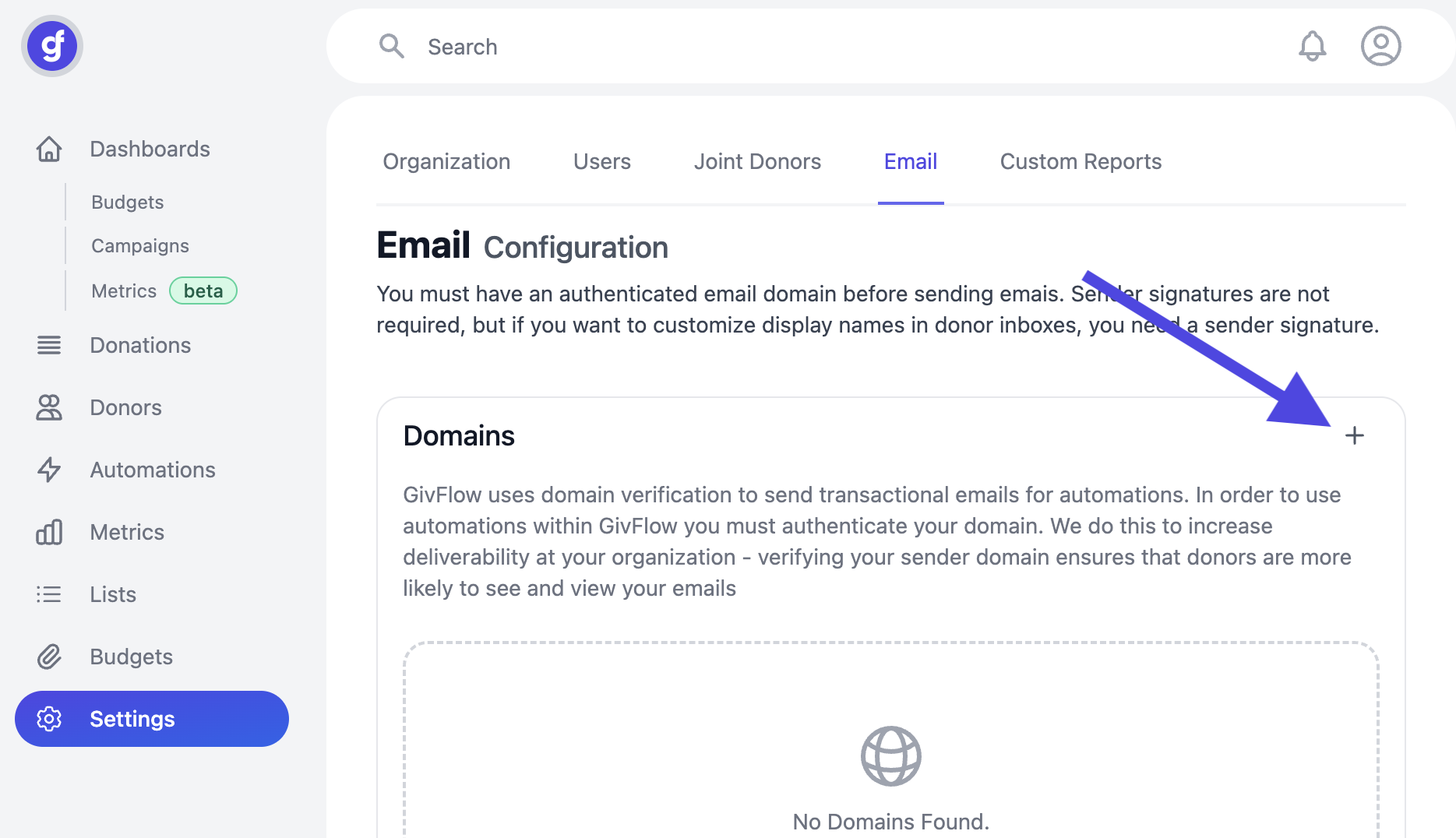Switch to the Organization tab
Screen dimensions: 1456x838
pyautogui.click(x=446, y=162)
